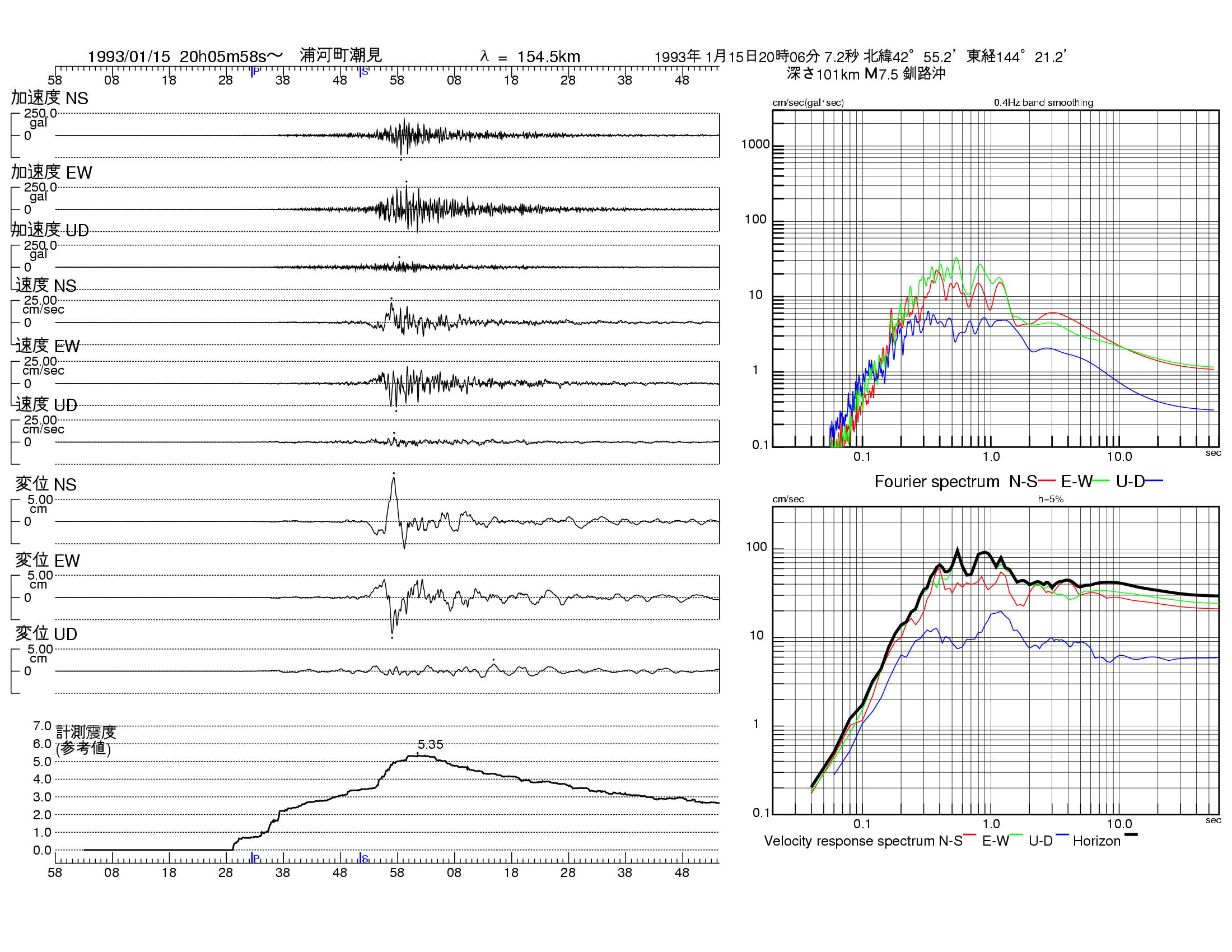Image resolution: width=1232 pixels, height=952 pixels.
Task: Click the blue P arrival marker on top time axis
Action: point(255,72)
